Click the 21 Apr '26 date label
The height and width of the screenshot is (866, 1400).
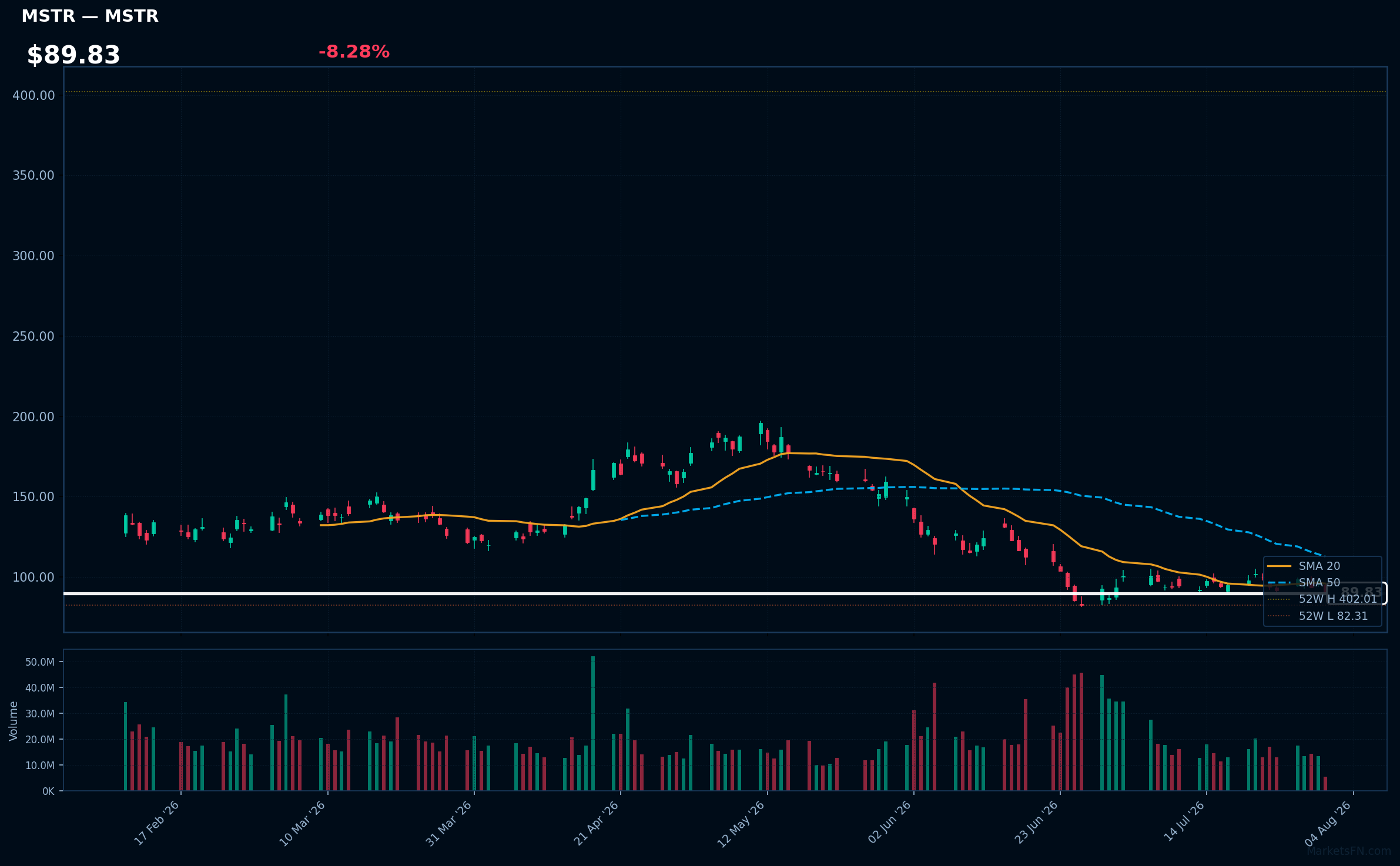(597, 823)
